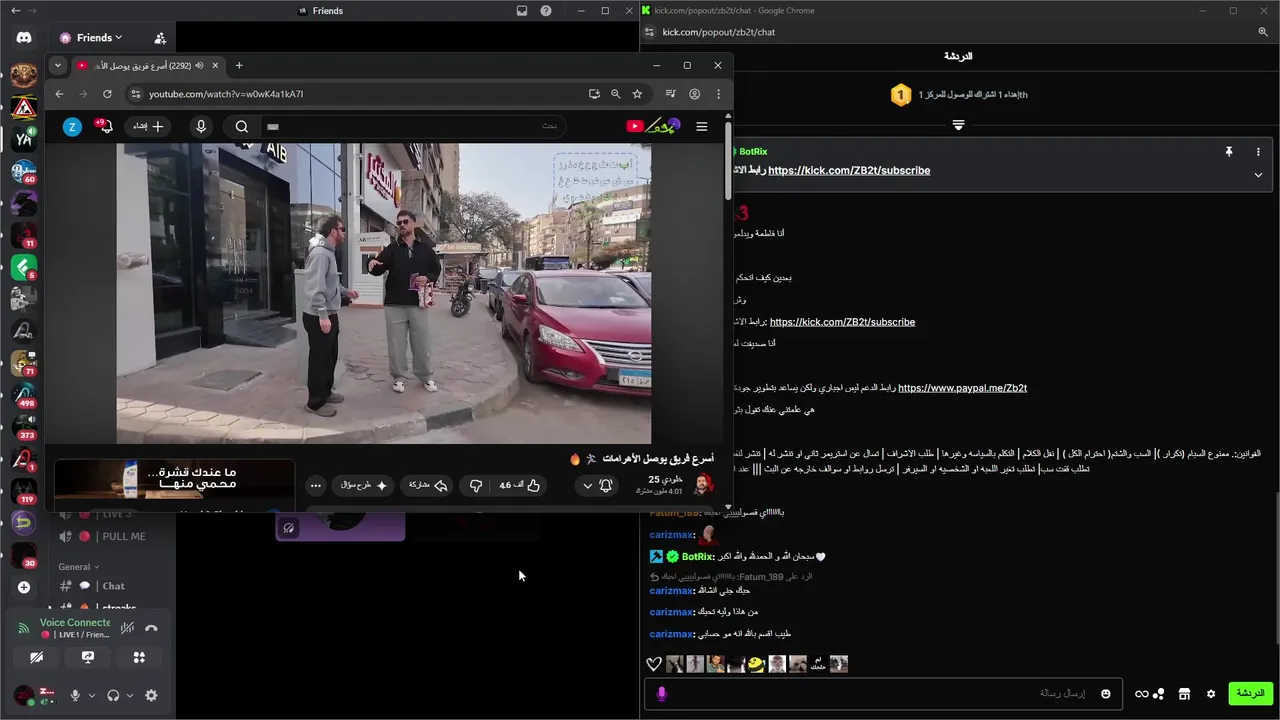Viewport: 1280px width, 720px height.
Task: Open subscription notification bell dropdown
Action: click(x=597, y=485)
